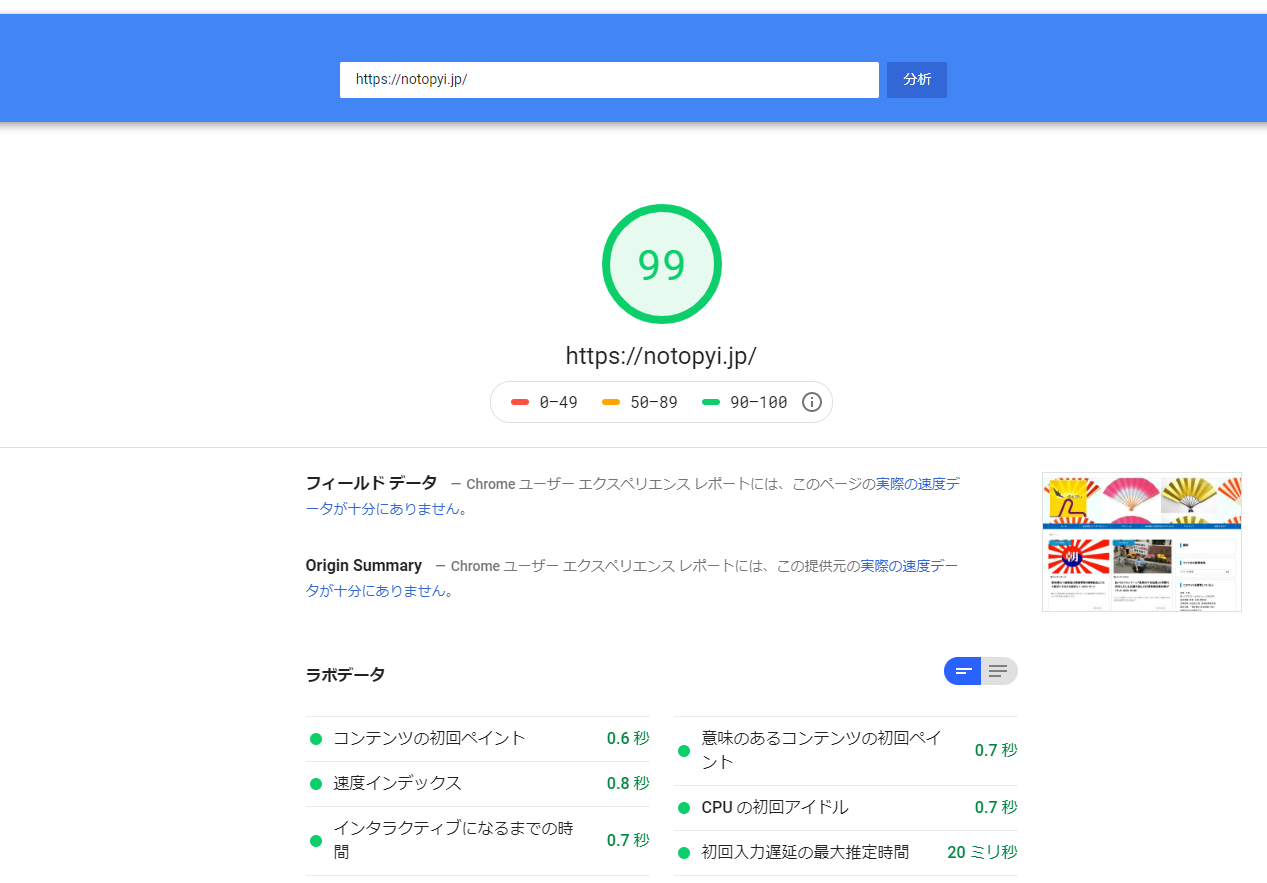Click the red 0-49 legend marker
Viewport: 1267px width, 883px height.
520,402
